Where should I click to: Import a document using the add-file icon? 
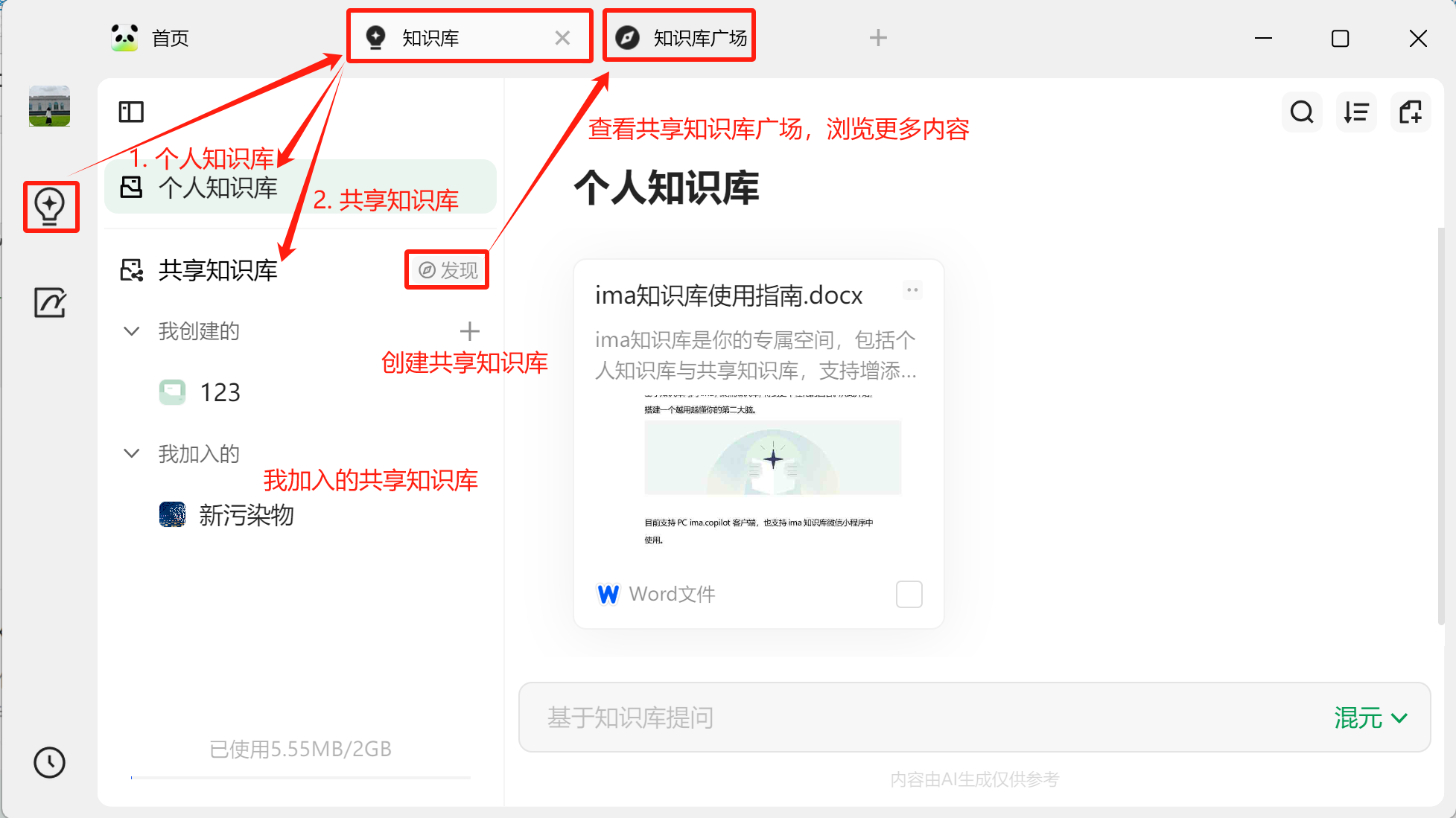pos(1411,112)
